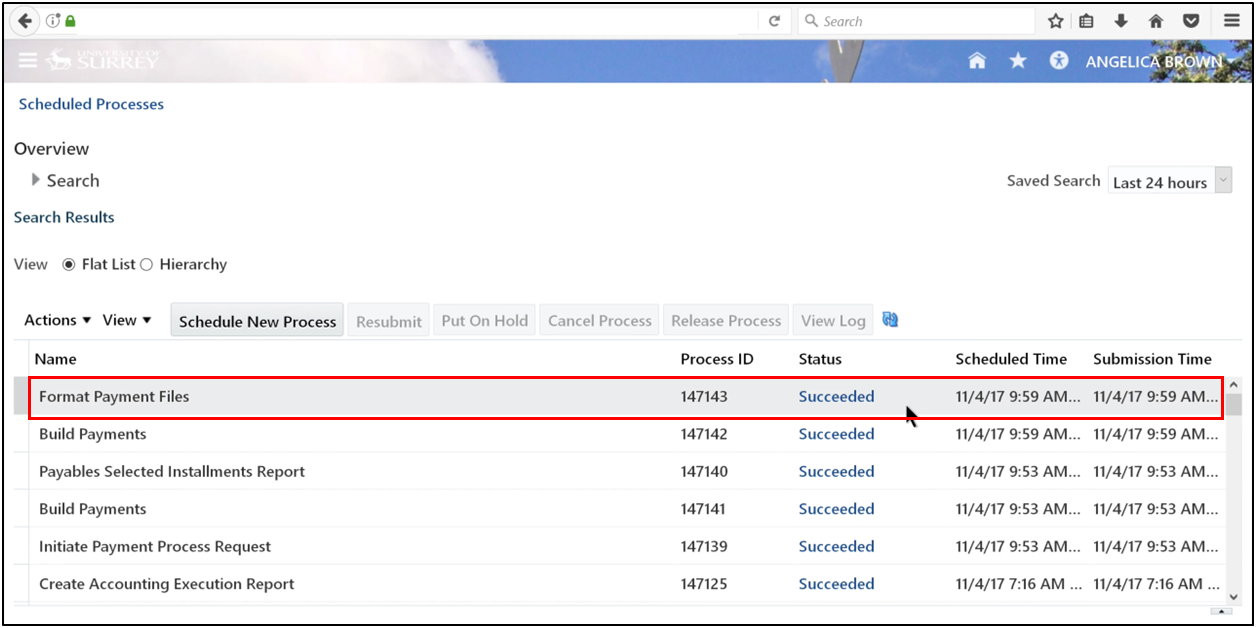Open Succeeded status link for process 147143
Viewport: 1256px width, 628px height.
pos(836,396)
